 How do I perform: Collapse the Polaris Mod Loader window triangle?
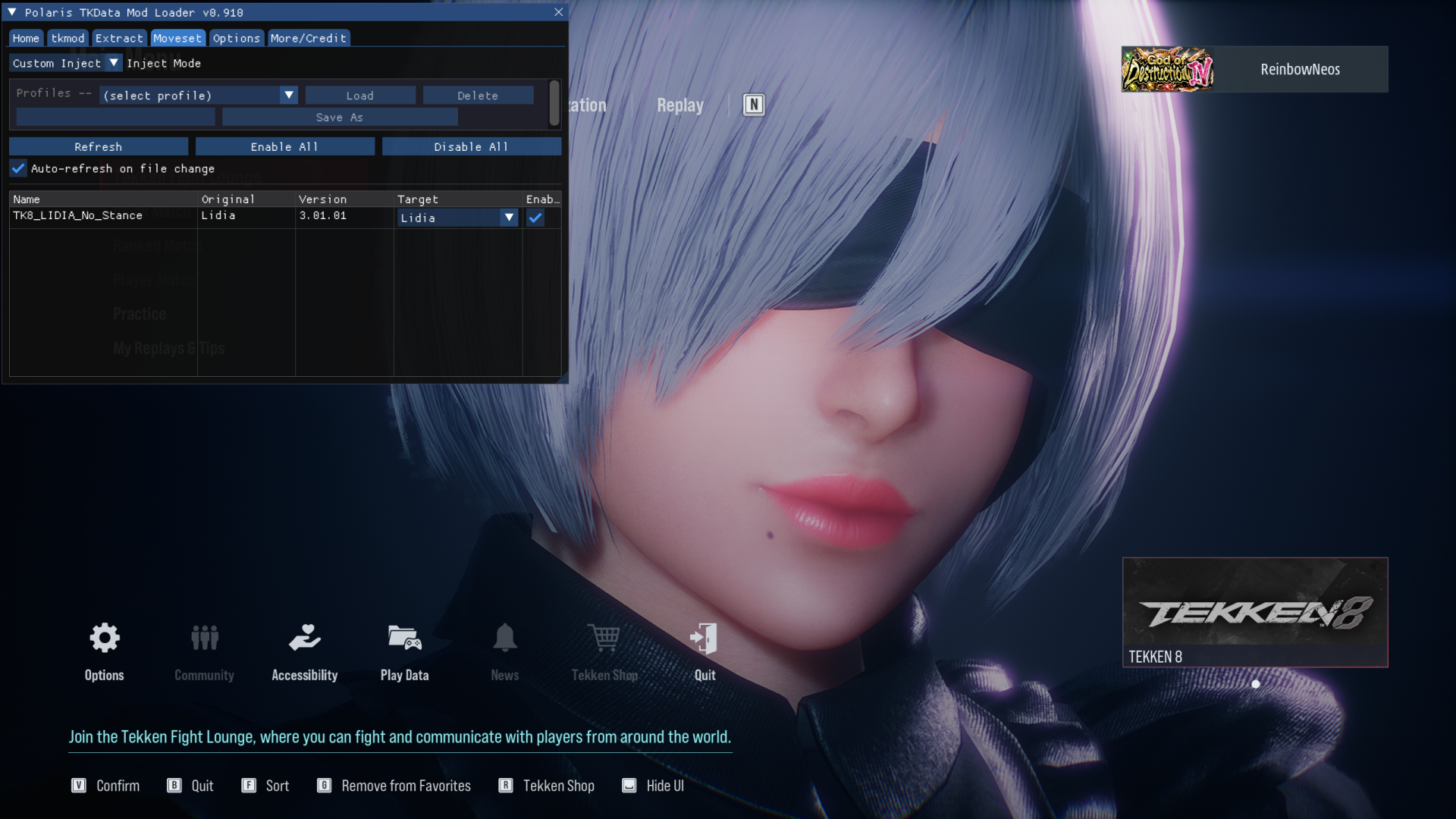12,12
